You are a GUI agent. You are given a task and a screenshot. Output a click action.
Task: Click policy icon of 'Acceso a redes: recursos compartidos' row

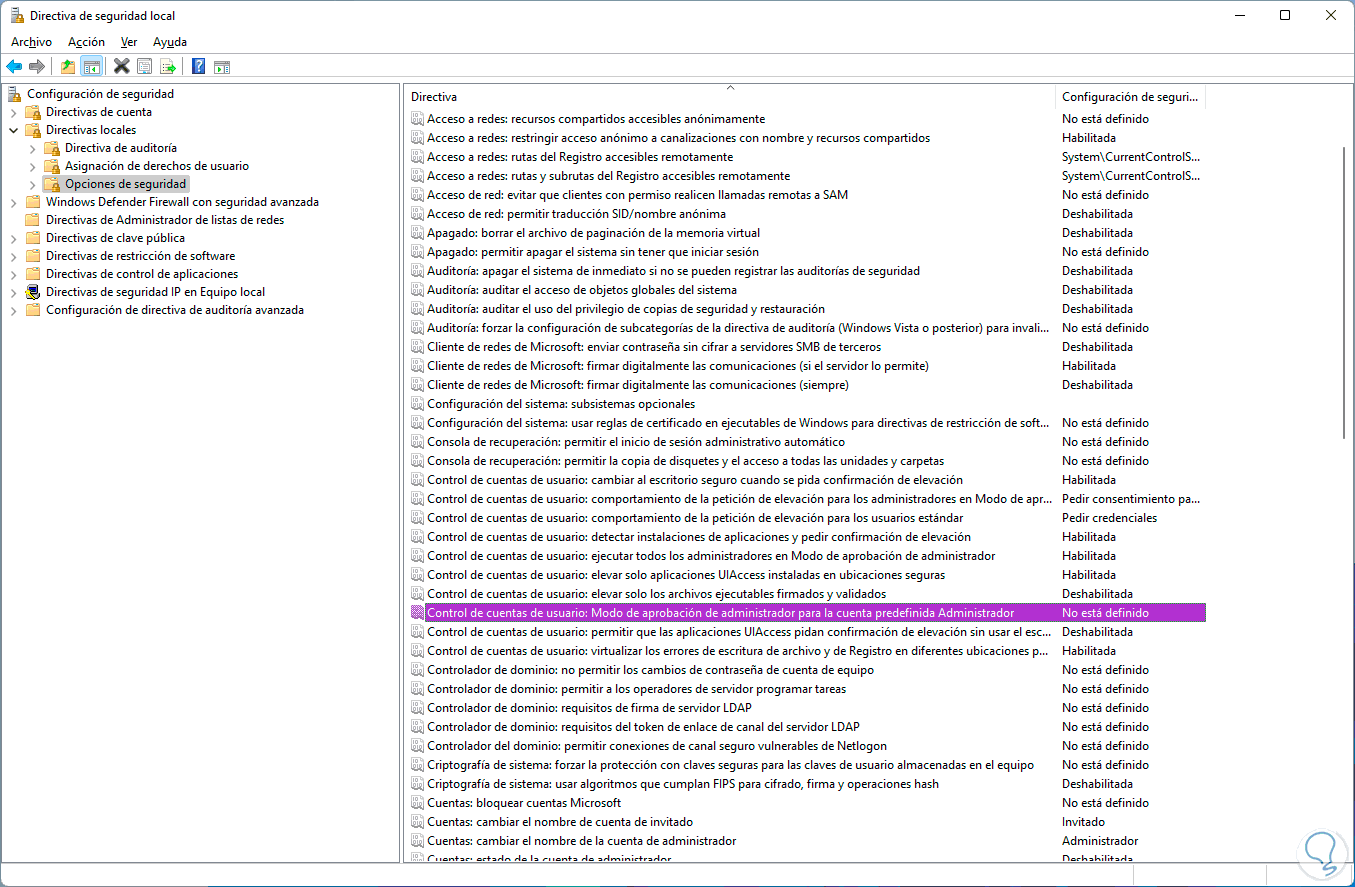point(417,119)
